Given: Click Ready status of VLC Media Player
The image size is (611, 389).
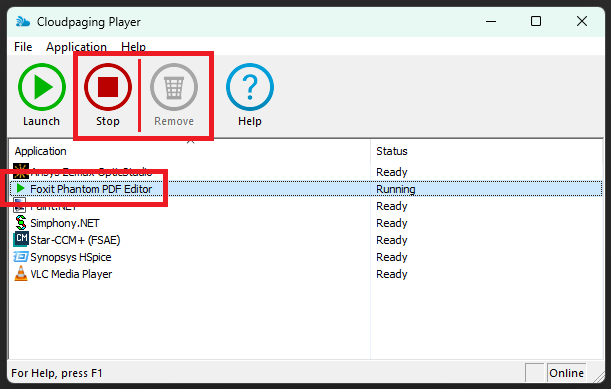Looking at the screenshot, I should (392, 274).
